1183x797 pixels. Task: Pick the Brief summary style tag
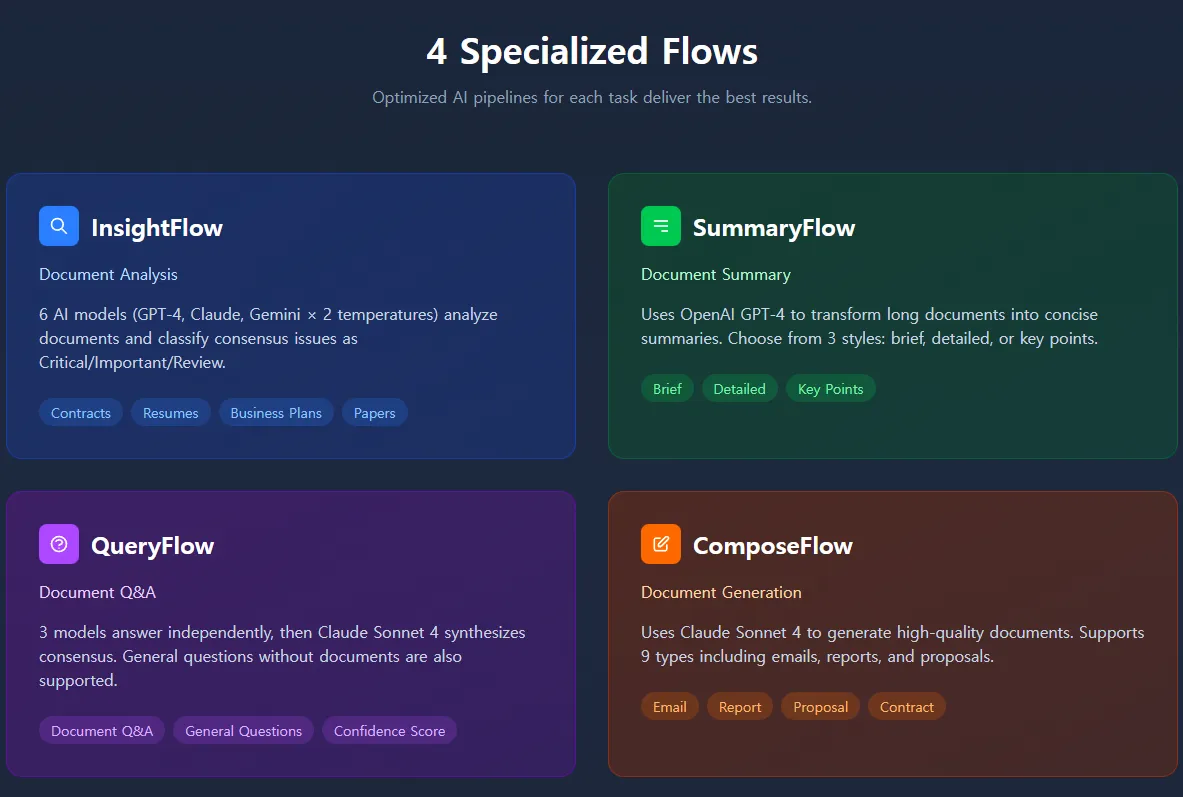coord(667,389)
